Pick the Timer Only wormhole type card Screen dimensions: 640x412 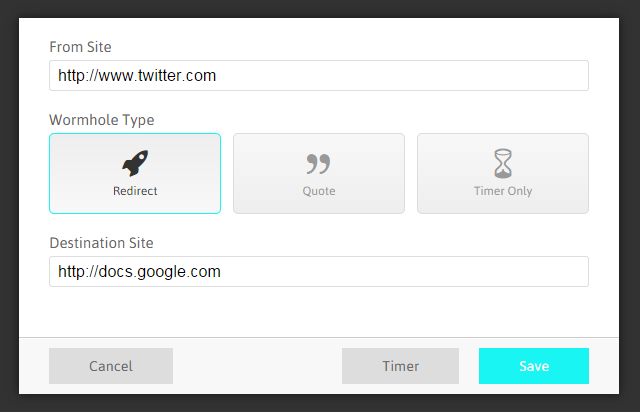[502, 173]
